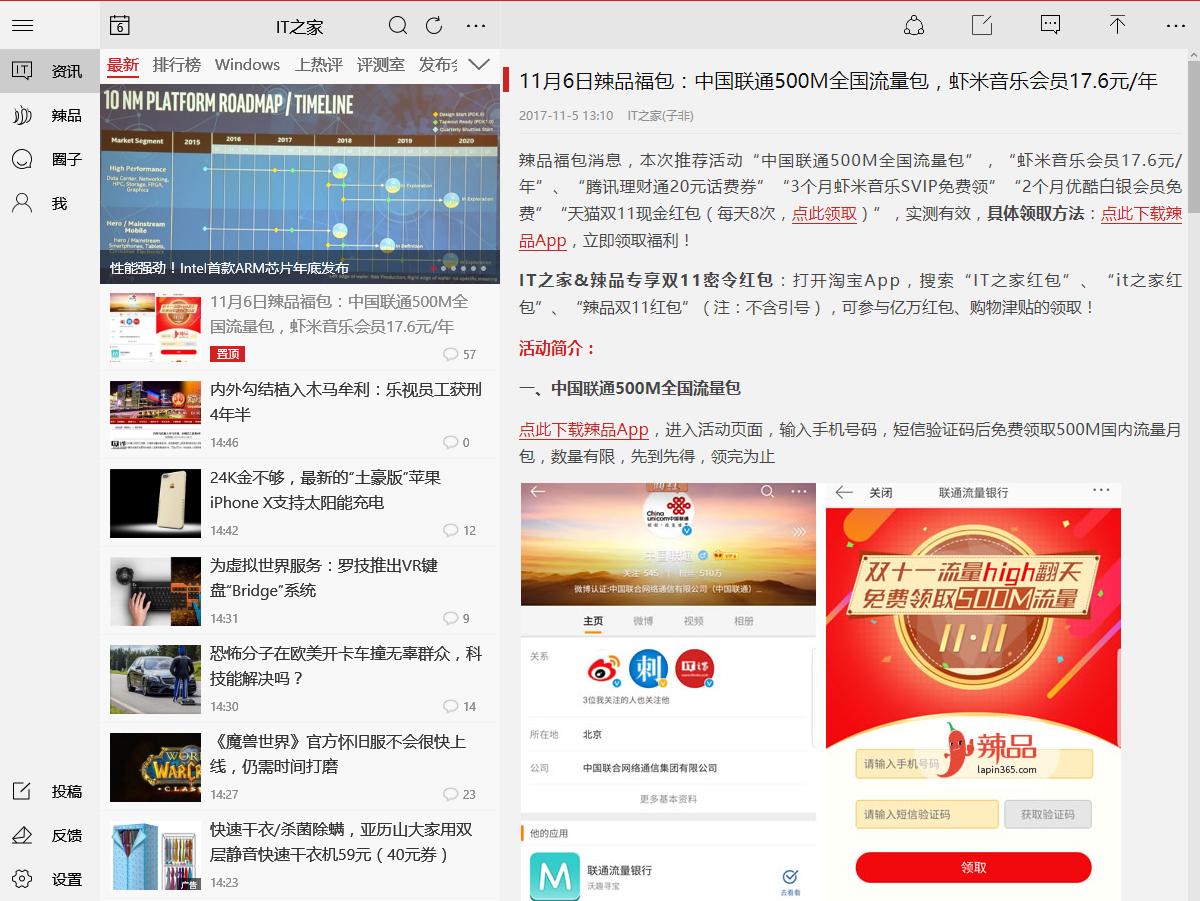Switch to the 排行榜 tab
The height and width of the screenshot is (901, 1200).
[177, 63]
